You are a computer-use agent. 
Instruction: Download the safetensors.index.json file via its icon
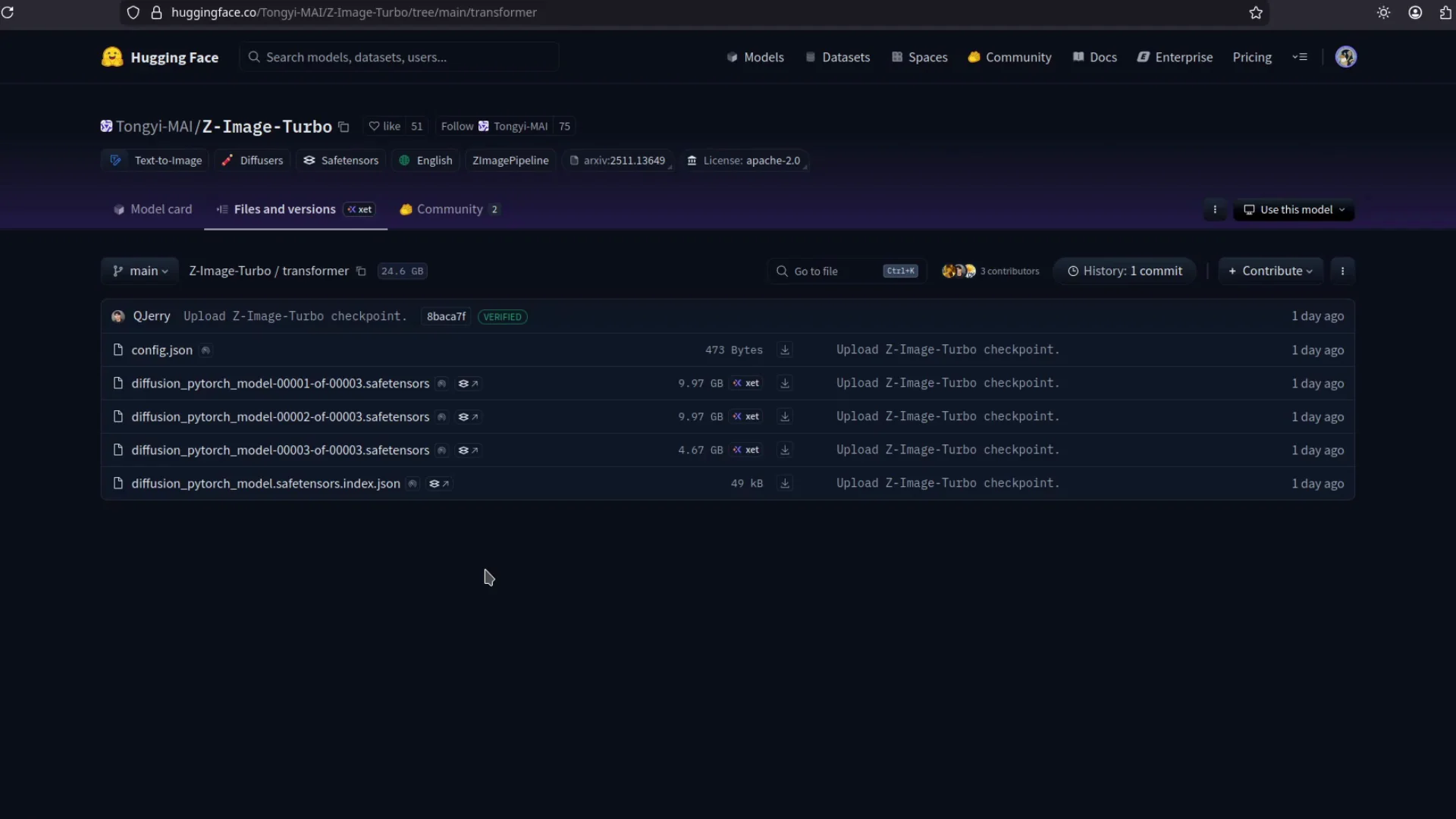click(785, 483)
